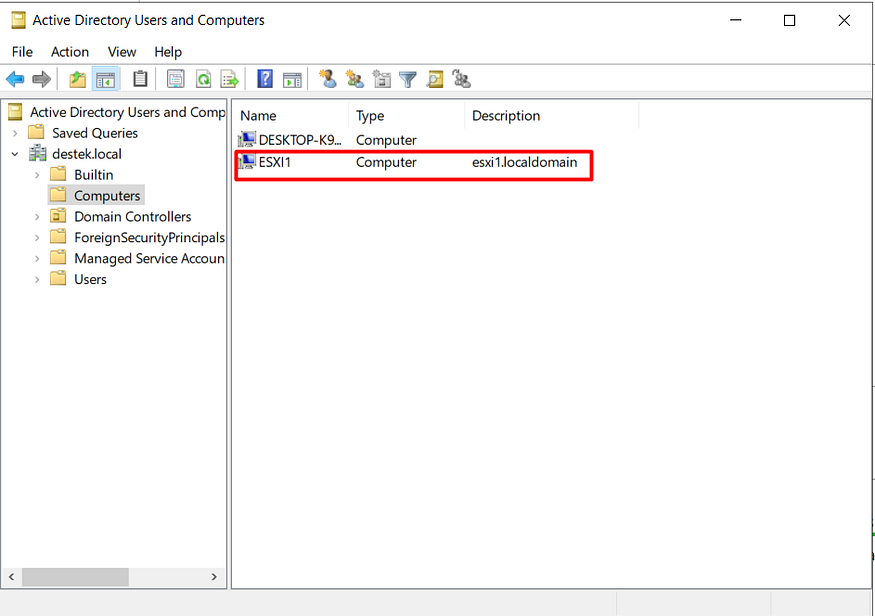Open the File menu
Image resolution: width=875 pixels, height=616 pixels.
click(22, 52)
